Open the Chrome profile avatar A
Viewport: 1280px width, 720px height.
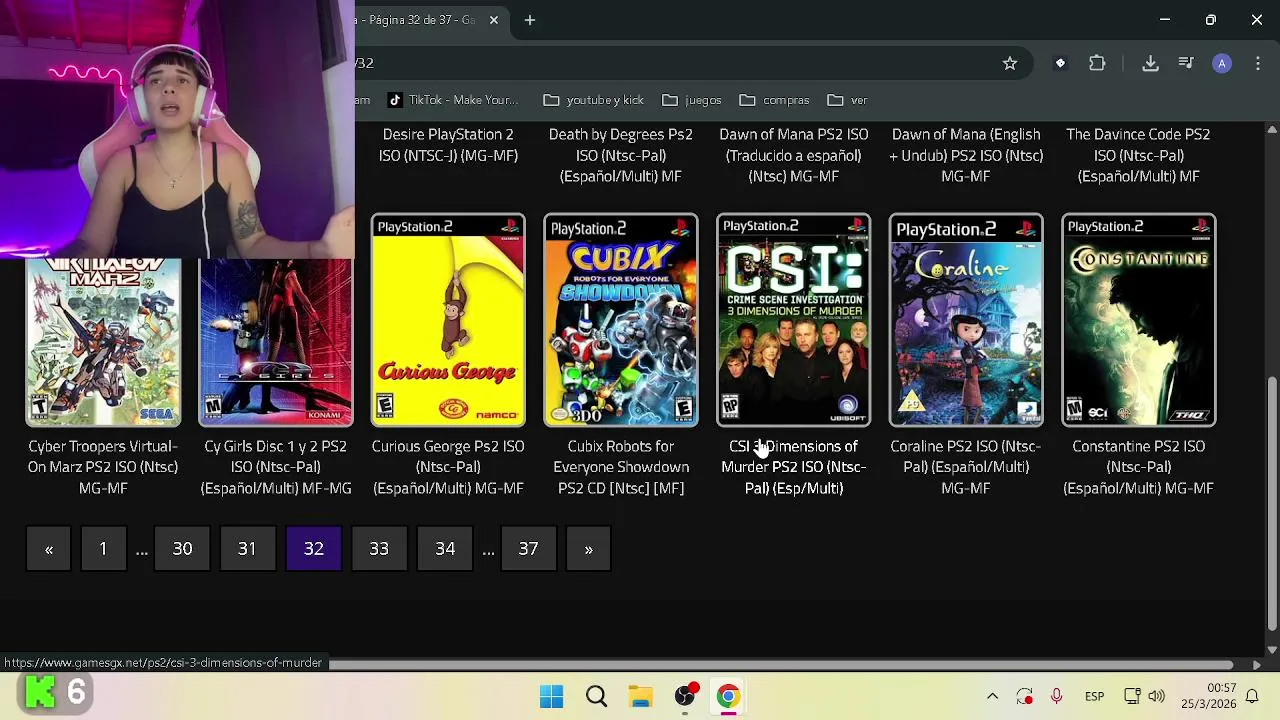click(x=1222, y=63)
